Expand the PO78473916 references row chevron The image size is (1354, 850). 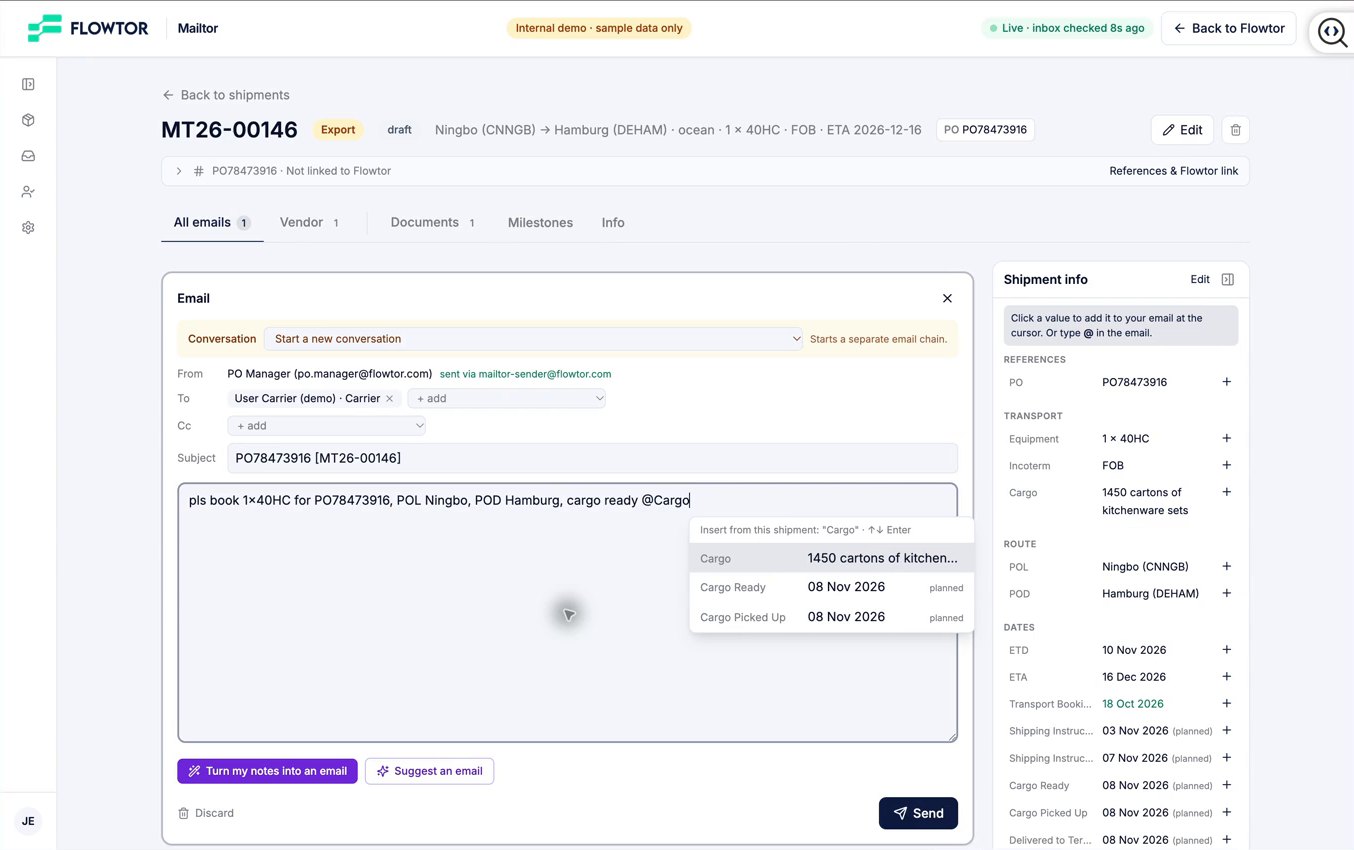pos(179,171)
